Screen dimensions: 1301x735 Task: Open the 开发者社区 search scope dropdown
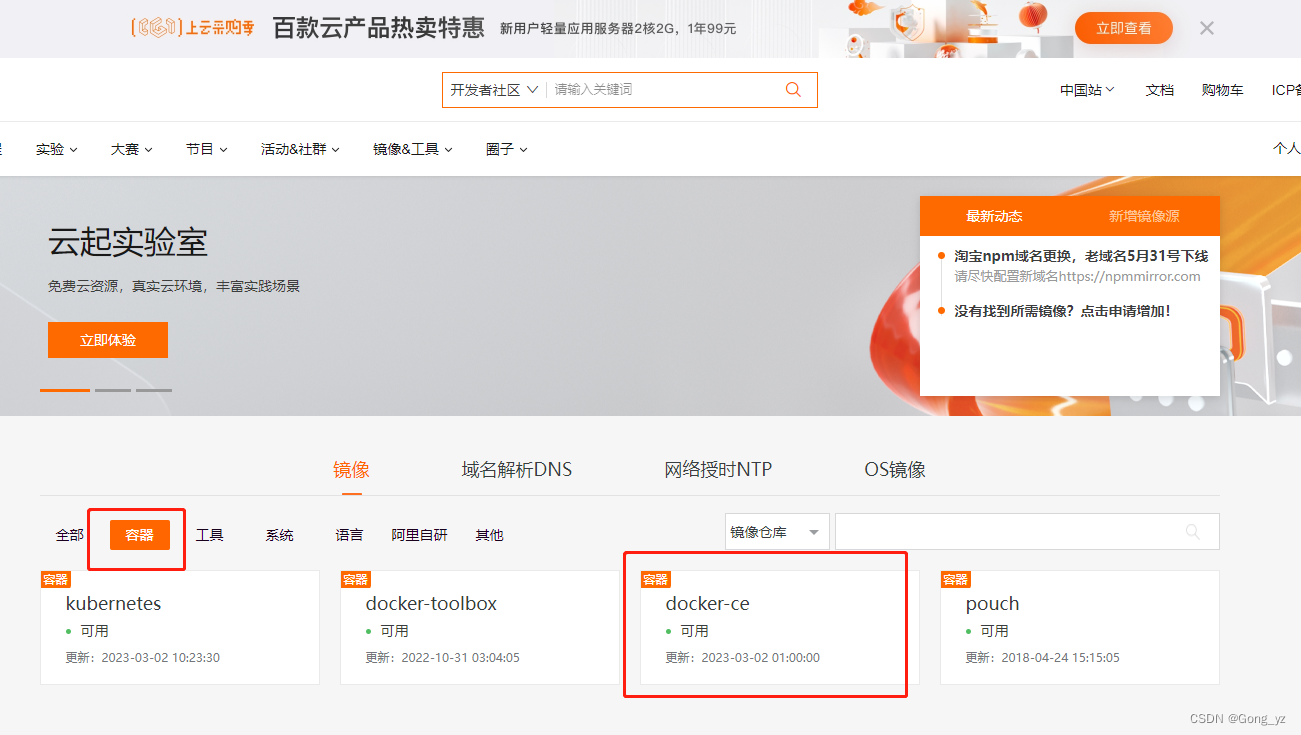pyautogui.click(x=494, y=90)
